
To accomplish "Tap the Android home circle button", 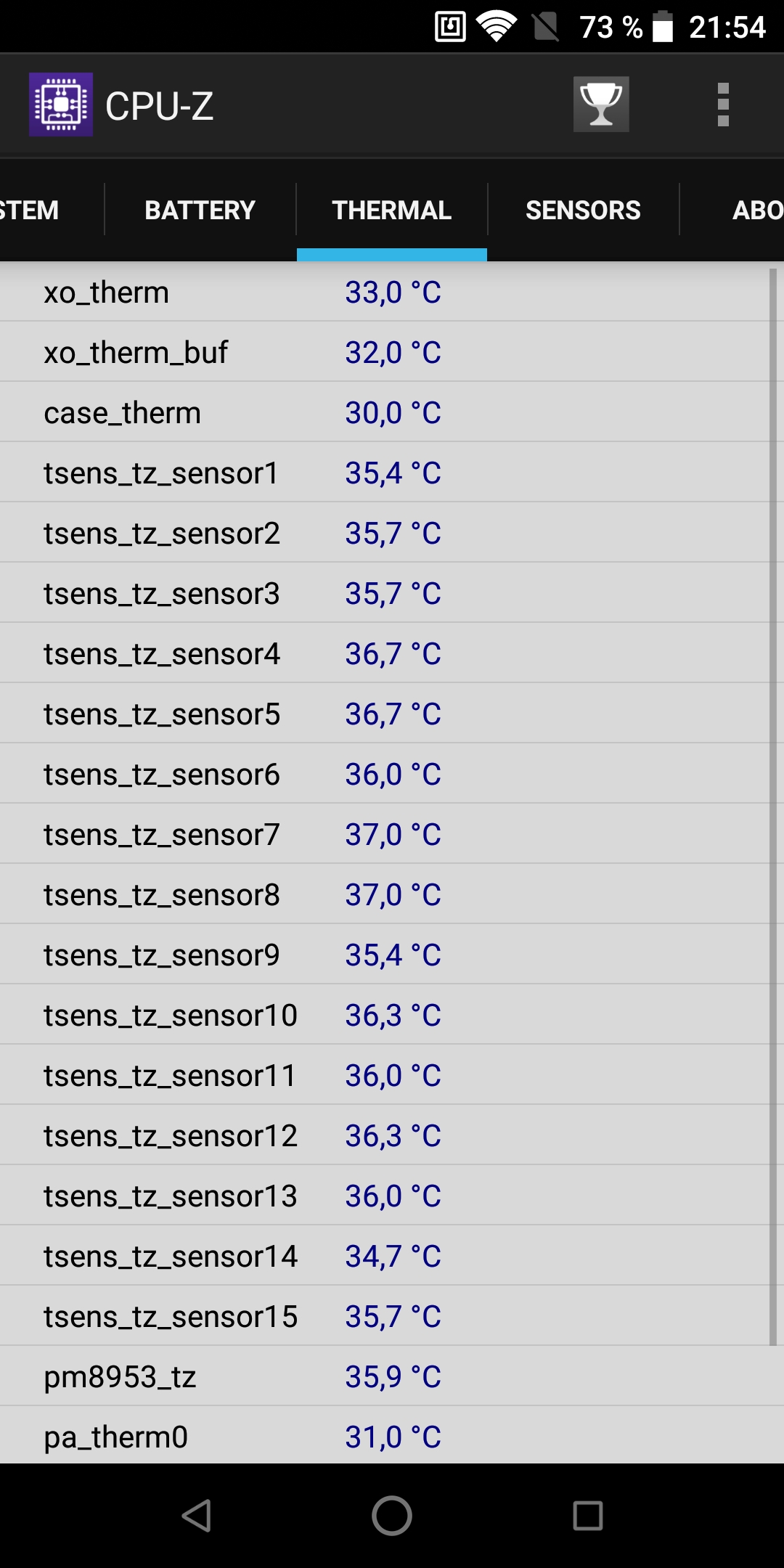I will [392, 1516].
